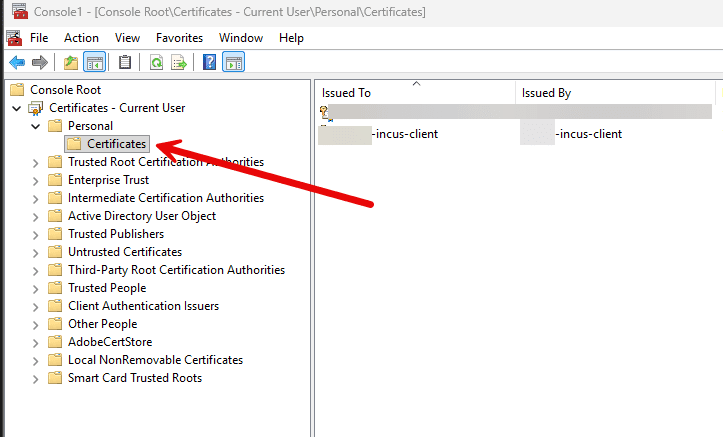Click the MMC toolbox icon in title bar
The image size is (723, 437).
coord(20,11)
